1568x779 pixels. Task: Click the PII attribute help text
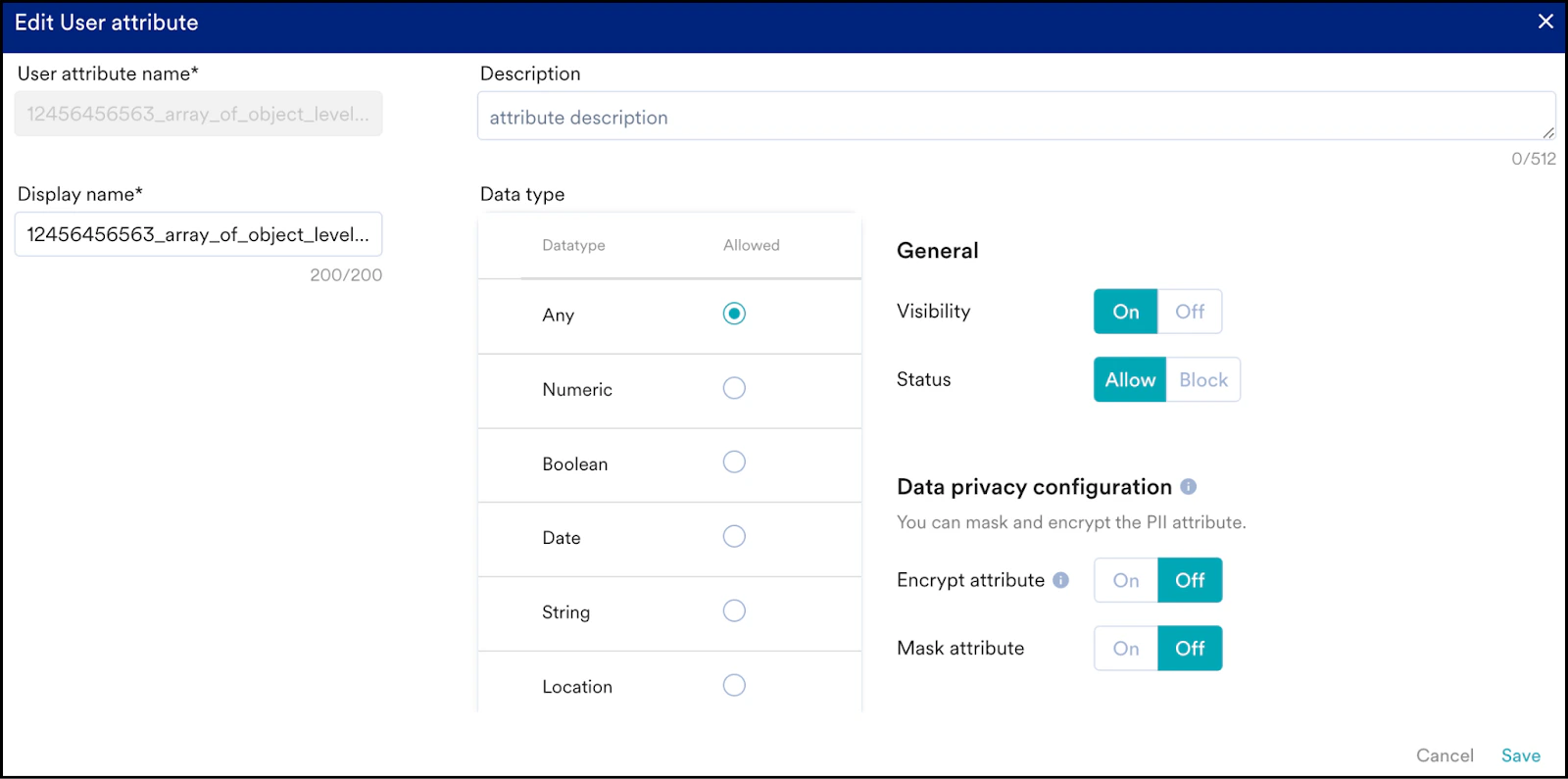[x=1071, y=522]
